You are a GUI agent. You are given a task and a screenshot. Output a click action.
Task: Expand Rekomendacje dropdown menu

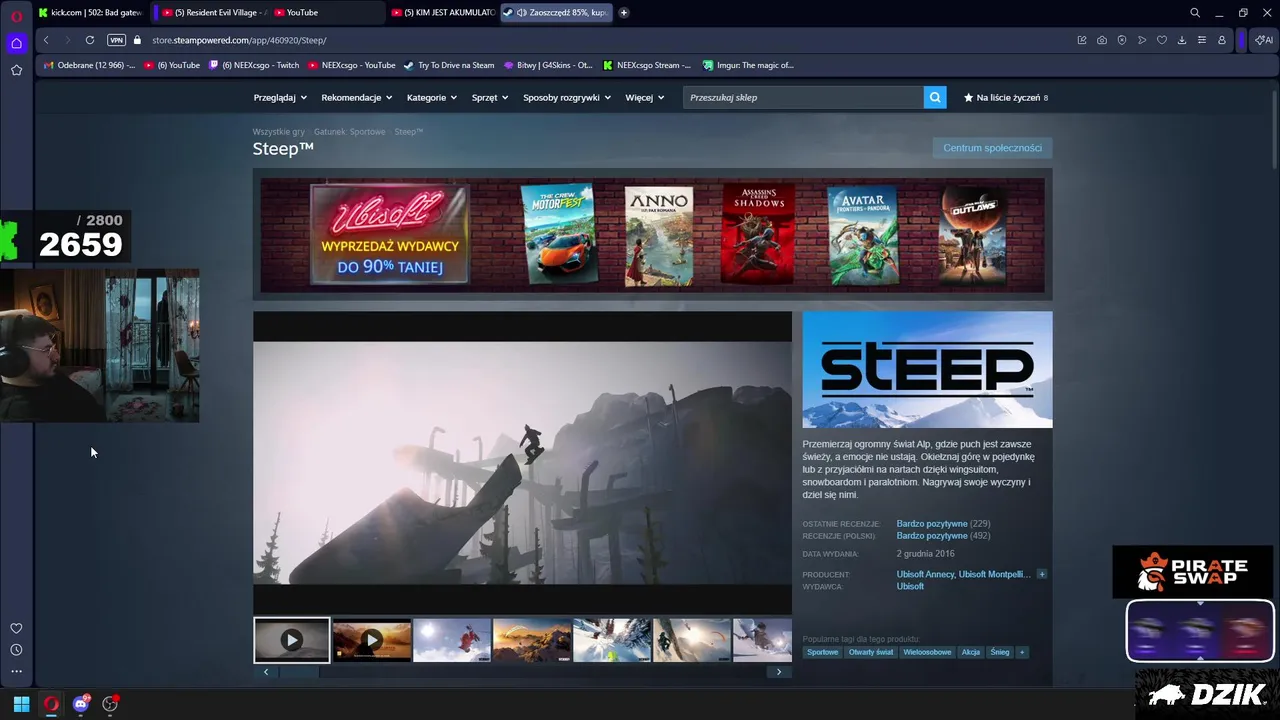(356, 97)
